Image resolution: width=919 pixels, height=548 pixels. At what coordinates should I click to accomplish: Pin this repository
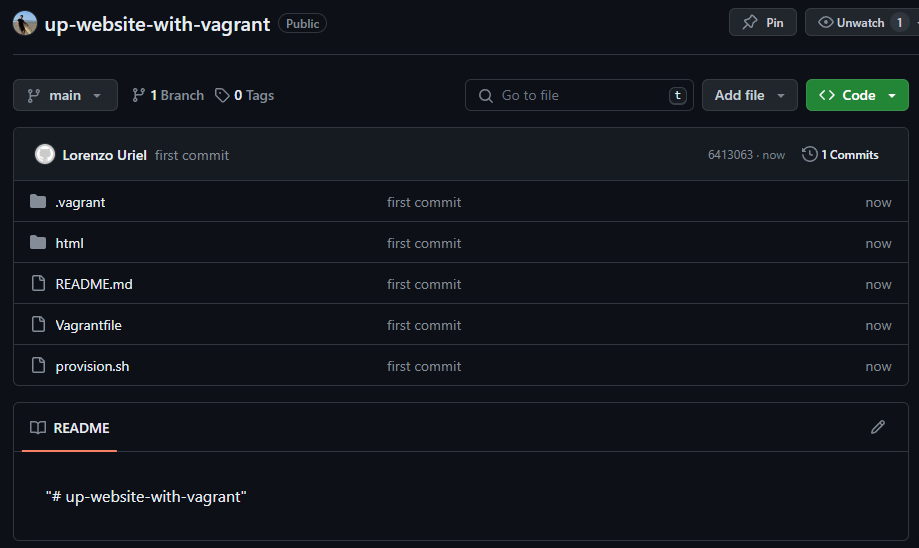click(x=763, y=23)
